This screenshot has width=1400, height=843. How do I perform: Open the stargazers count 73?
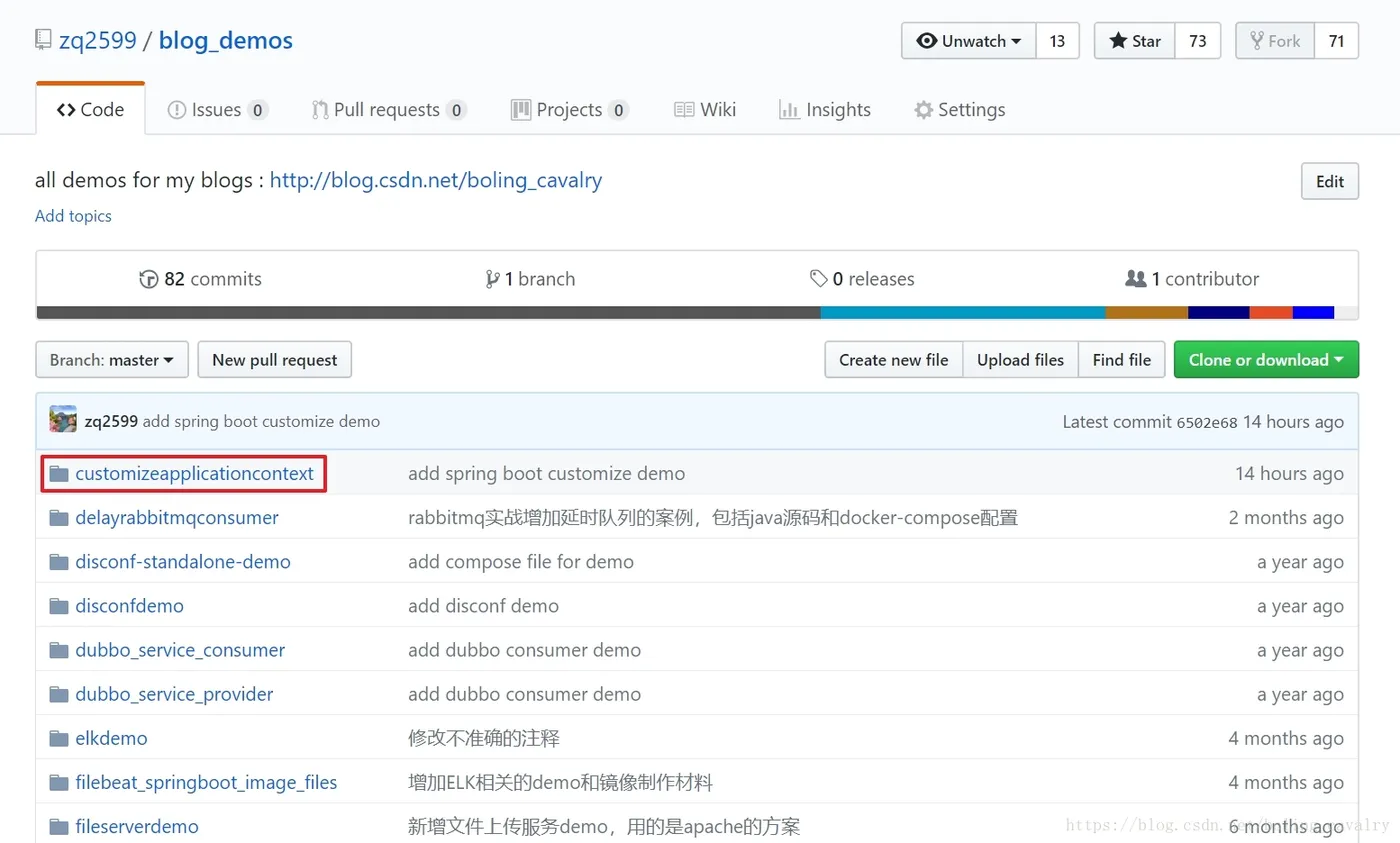(1198, 41)
